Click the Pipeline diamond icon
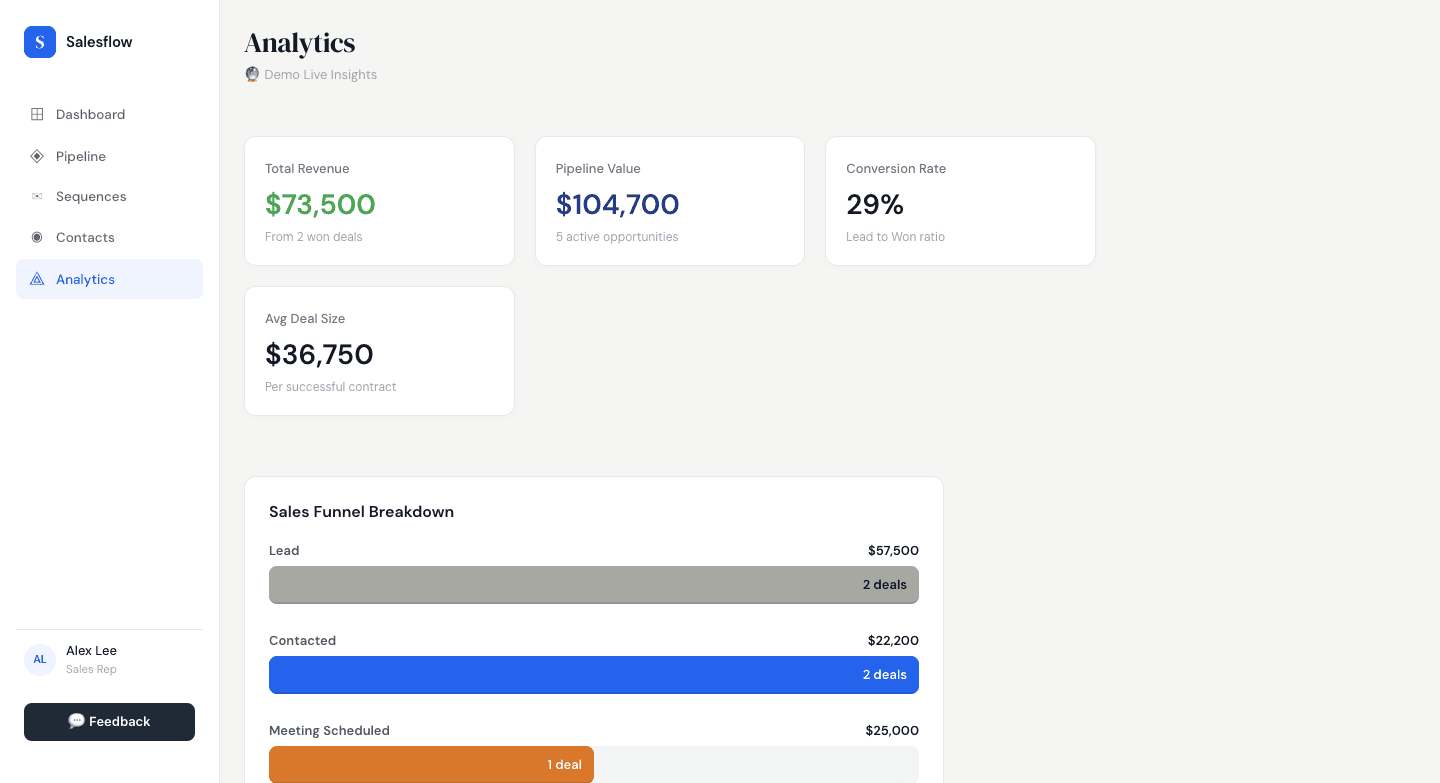This screenshot has height=783, width=1440. 37,156
